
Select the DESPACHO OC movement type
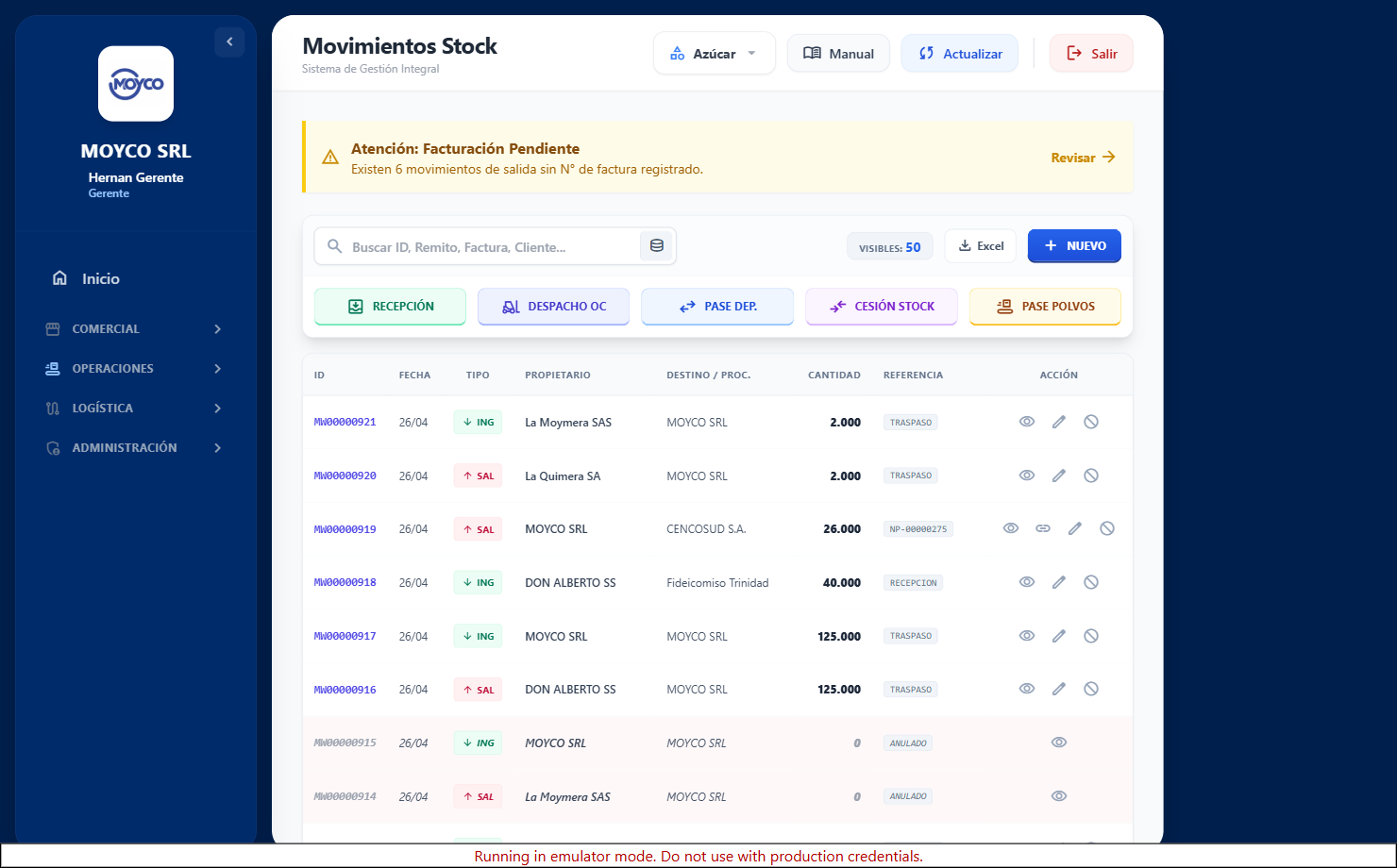point(553,307)
